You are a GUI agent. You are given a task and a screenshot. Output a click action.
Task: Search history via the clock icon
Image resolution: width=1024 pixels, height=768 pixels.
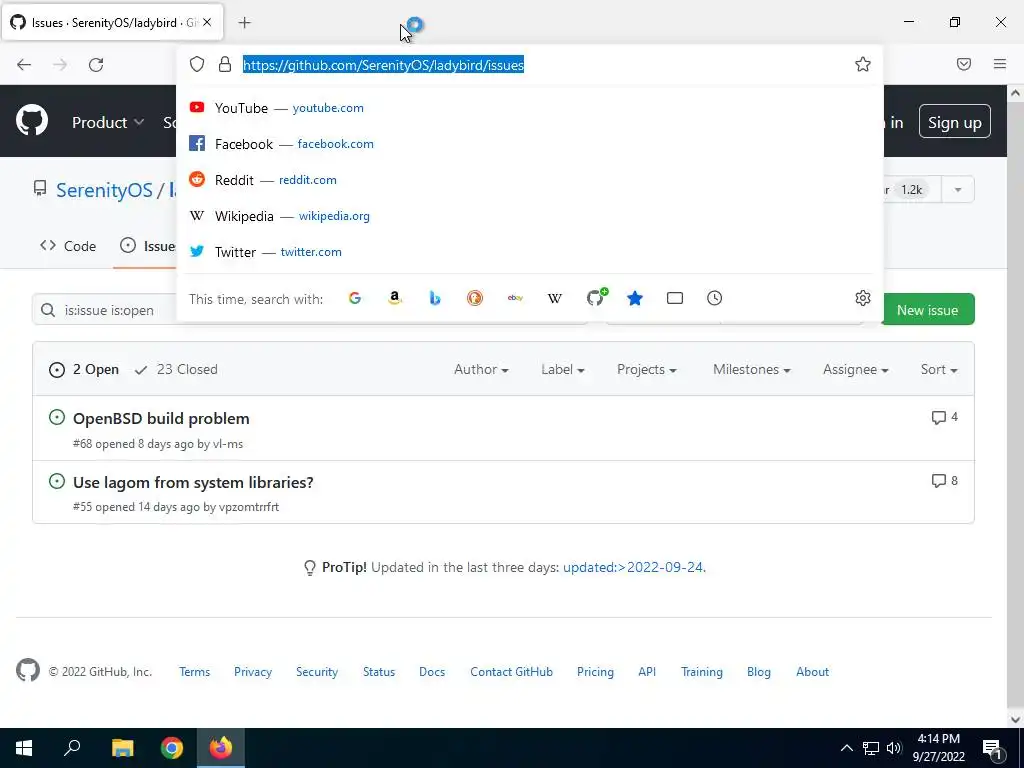(x=714, y=298)
